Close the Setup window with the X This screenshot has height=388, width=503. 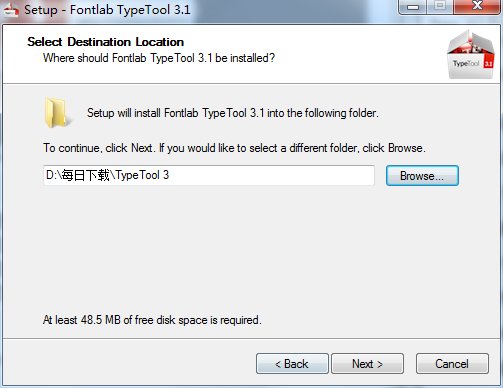(x=477, y=7)
